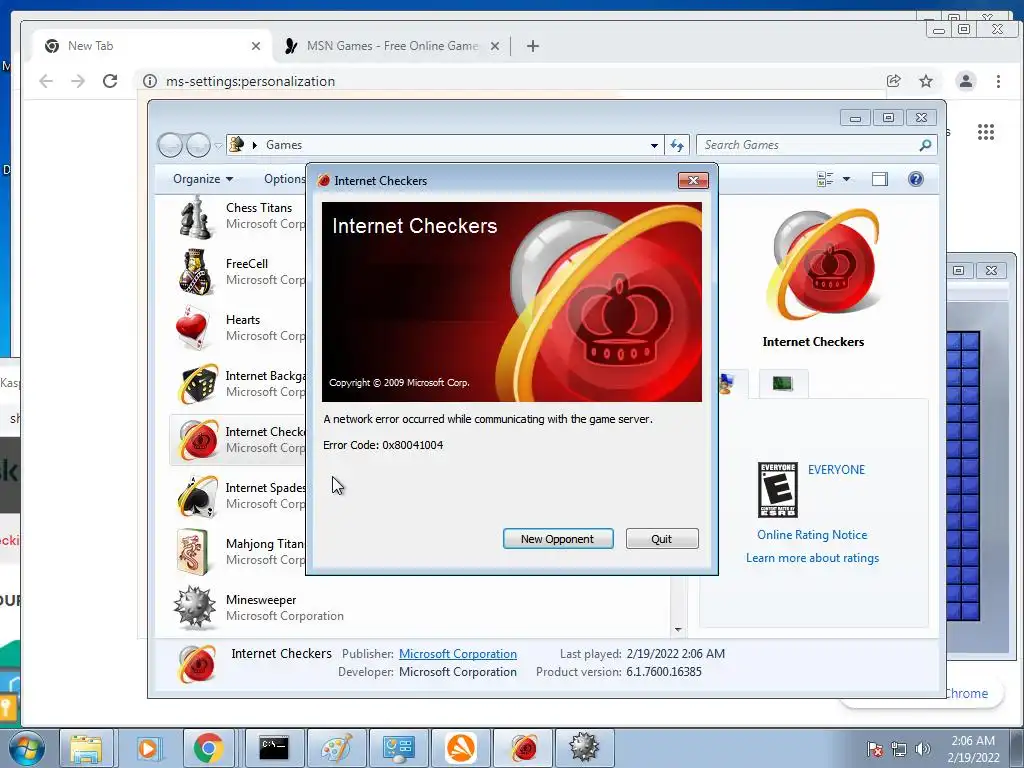Screen dimensions: 1024x768
Task: Open Games explorer help icon
Action: pyautogui.click(x=916, y=179)
